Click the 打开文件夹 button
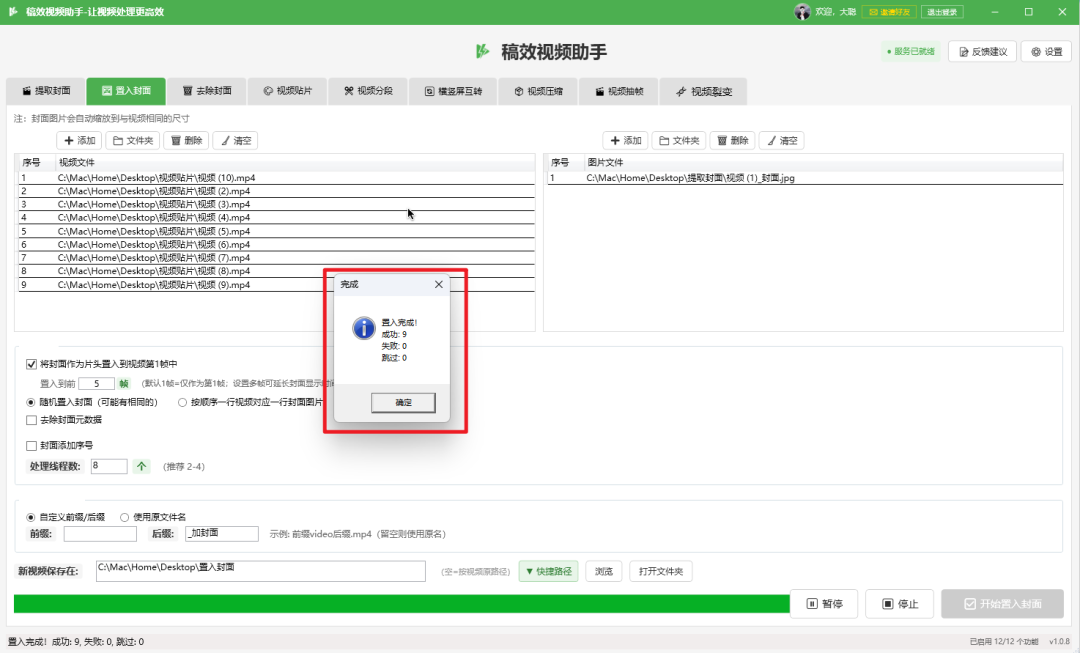The height and width of the screenshot is (653, 1080). tap(661, 571)
